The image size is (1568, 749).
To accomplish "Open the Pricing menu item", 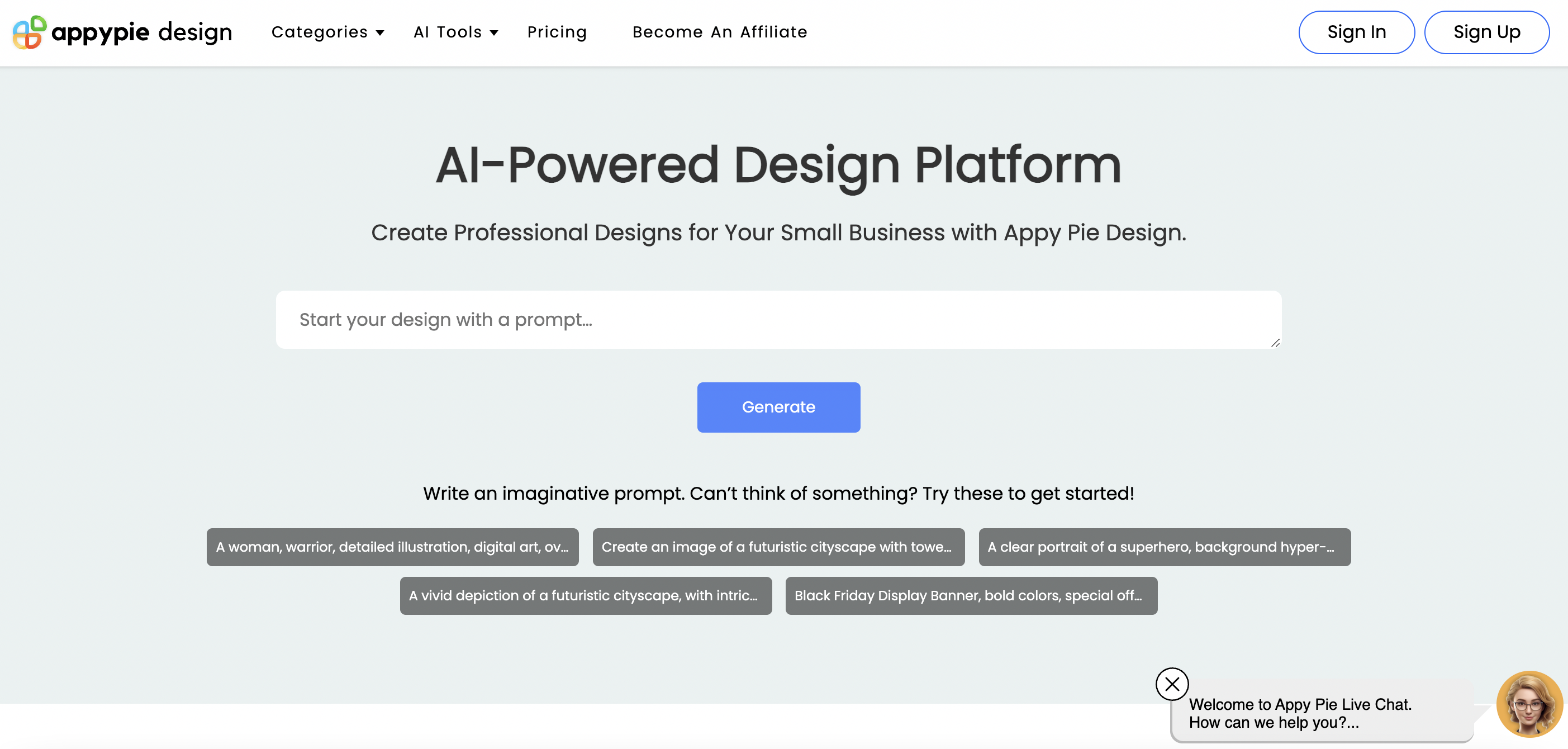I will pyautogui.click(x=557, y=32).
